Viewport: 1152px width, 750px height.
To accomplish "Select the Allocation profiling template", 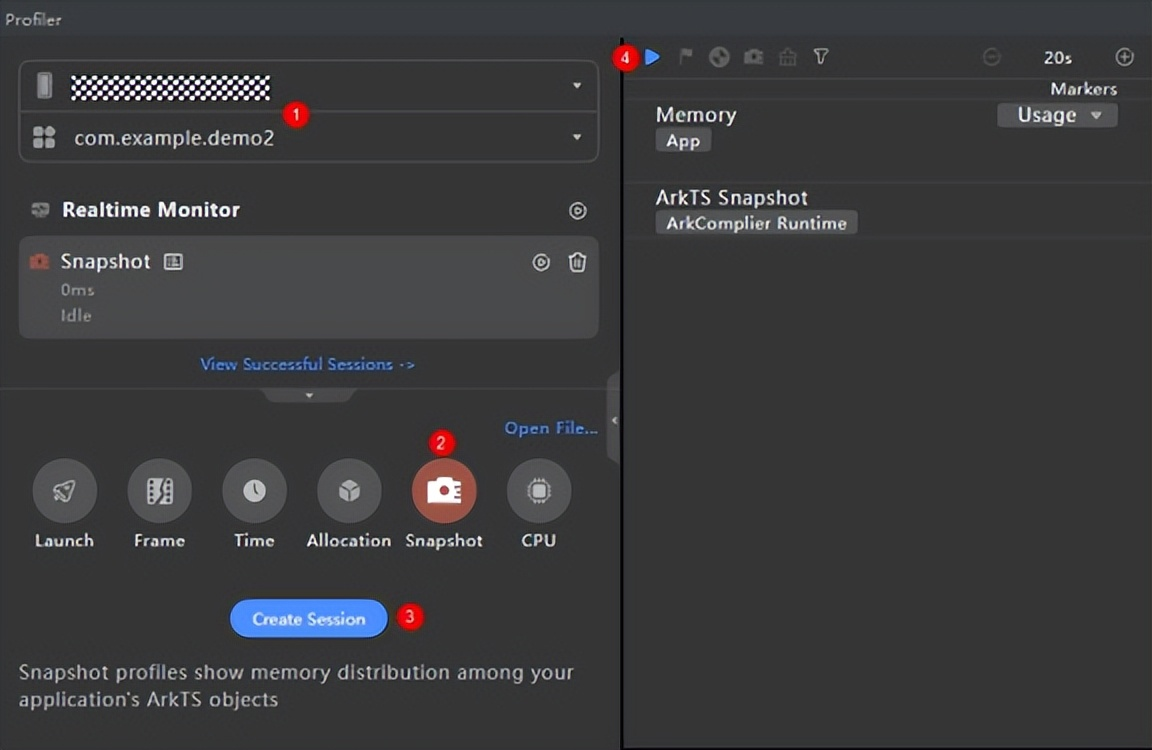I will click(x=348, y=491).
